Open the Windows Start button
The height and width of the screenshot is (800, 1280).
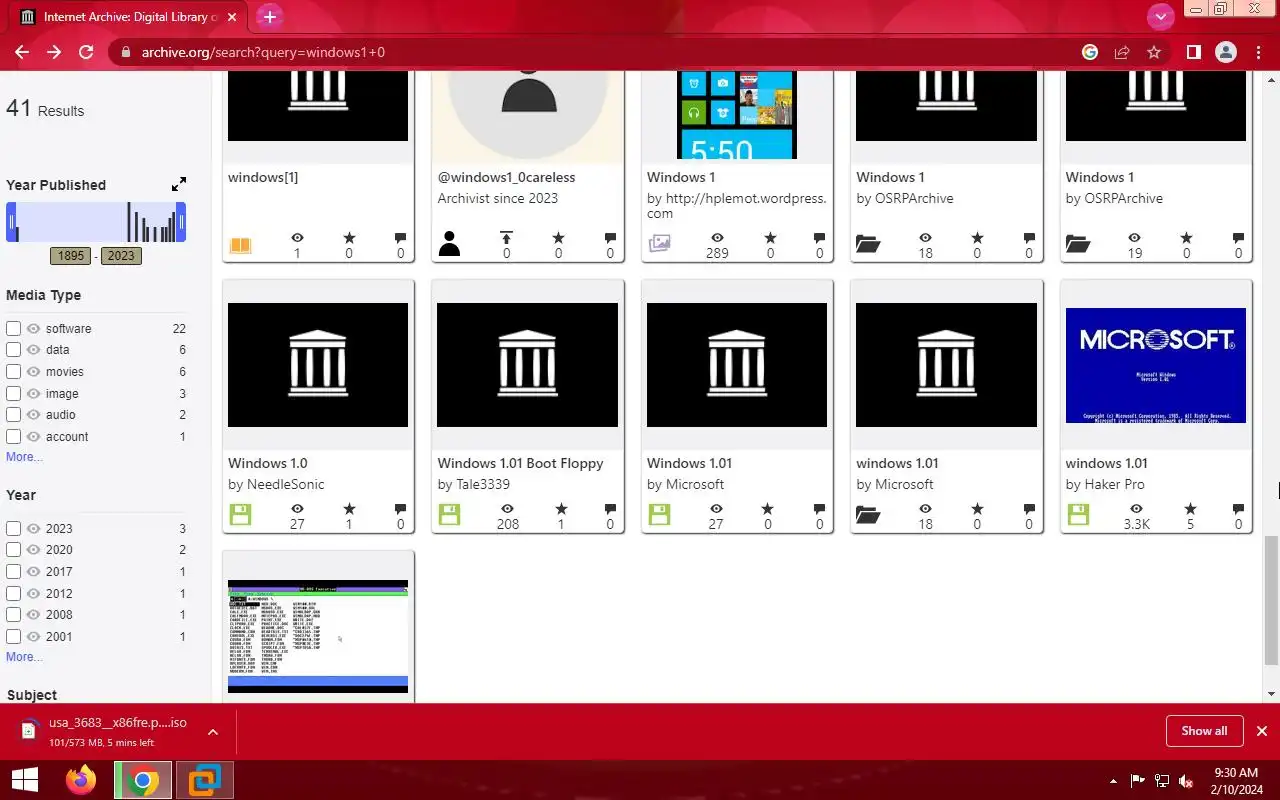click(24, 780)
